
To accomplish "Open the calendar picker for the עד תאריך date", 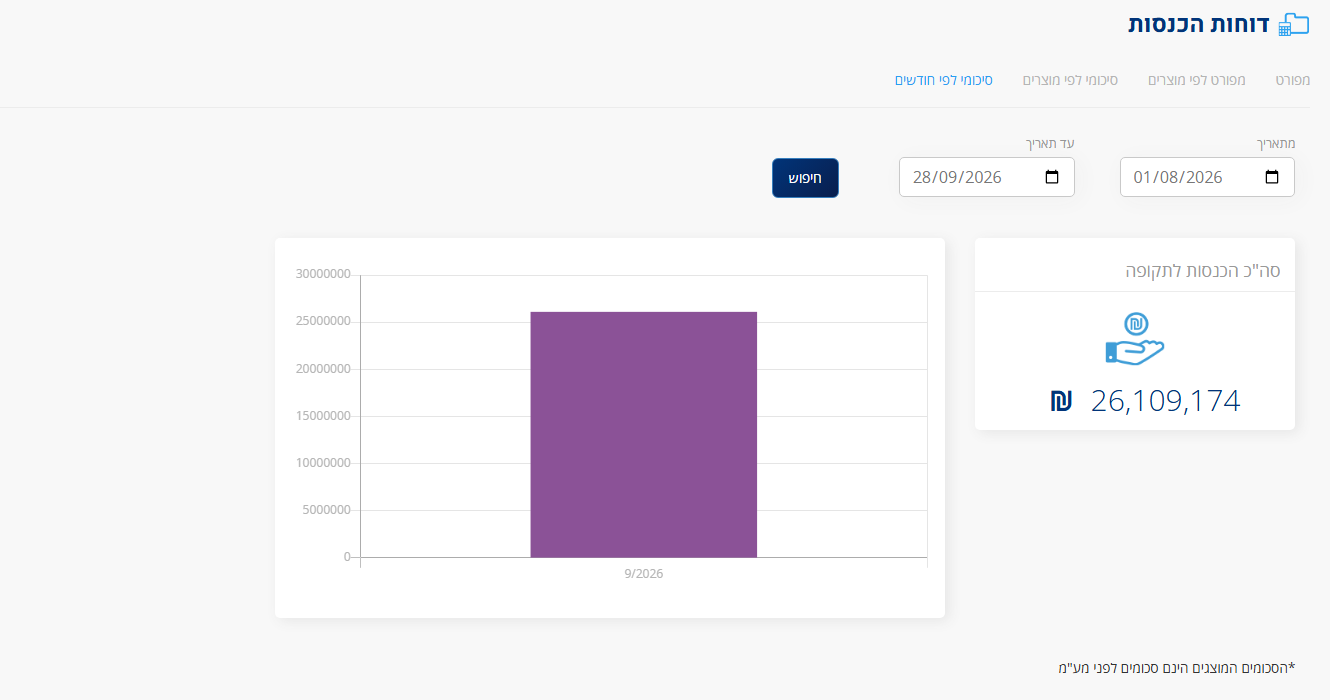I will pos(1052,177).
